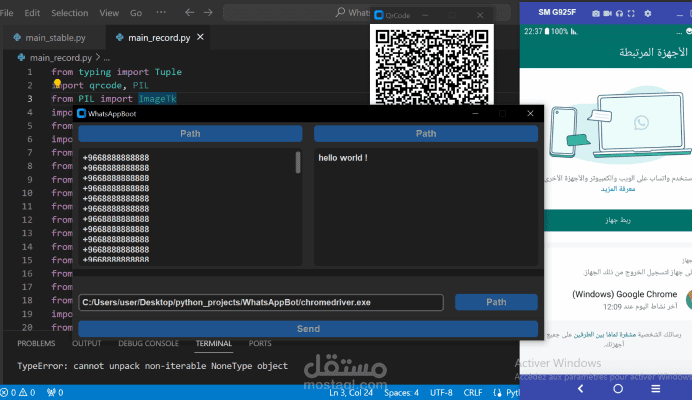The image size is (692, 400).
Task: Click the 'hello world !' message text box
Action: pos(426,207)
